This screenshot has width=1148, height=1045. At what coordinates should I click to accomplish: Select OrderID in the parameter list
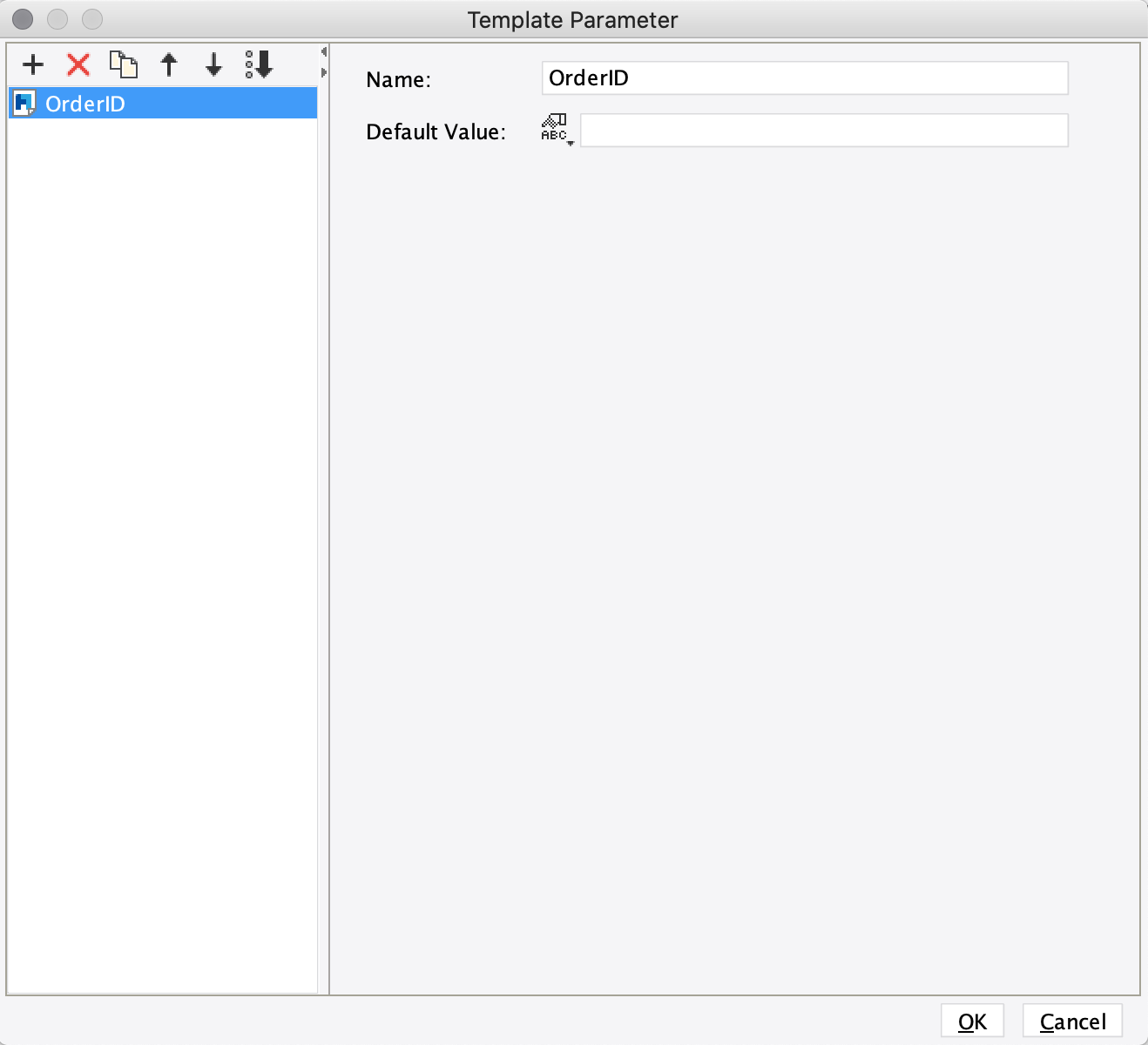pos(87,103)
